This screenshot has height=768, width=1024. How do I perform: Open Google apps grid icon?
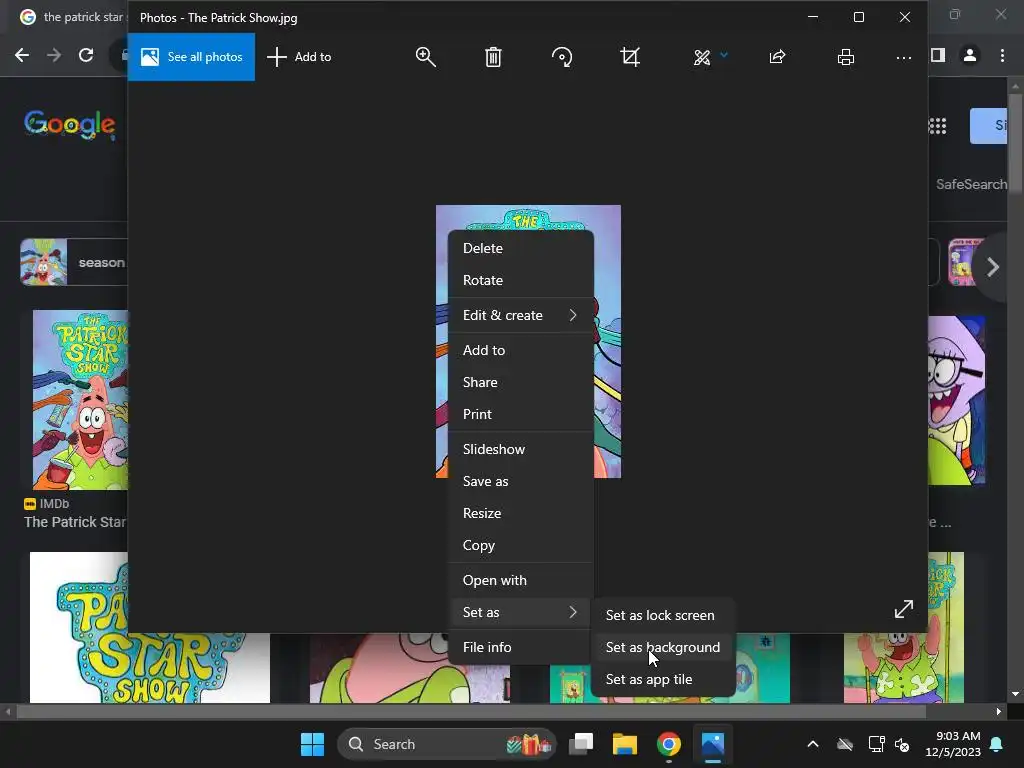coord(937,126)
